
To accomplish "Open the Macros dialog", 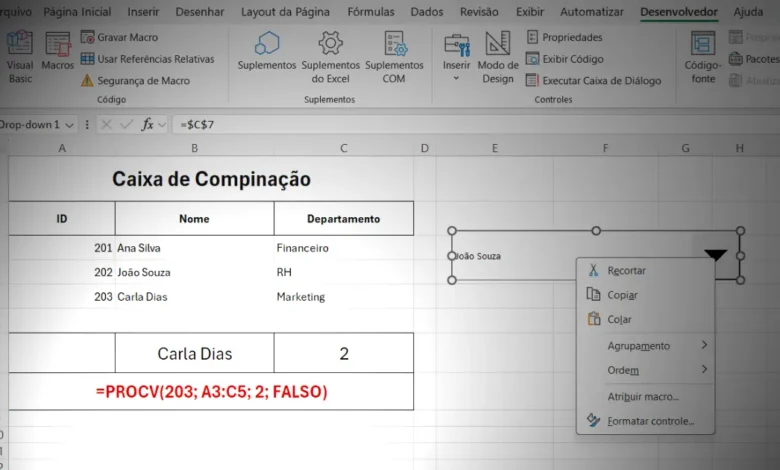I will pyautogui.click(x=57, y=51).
